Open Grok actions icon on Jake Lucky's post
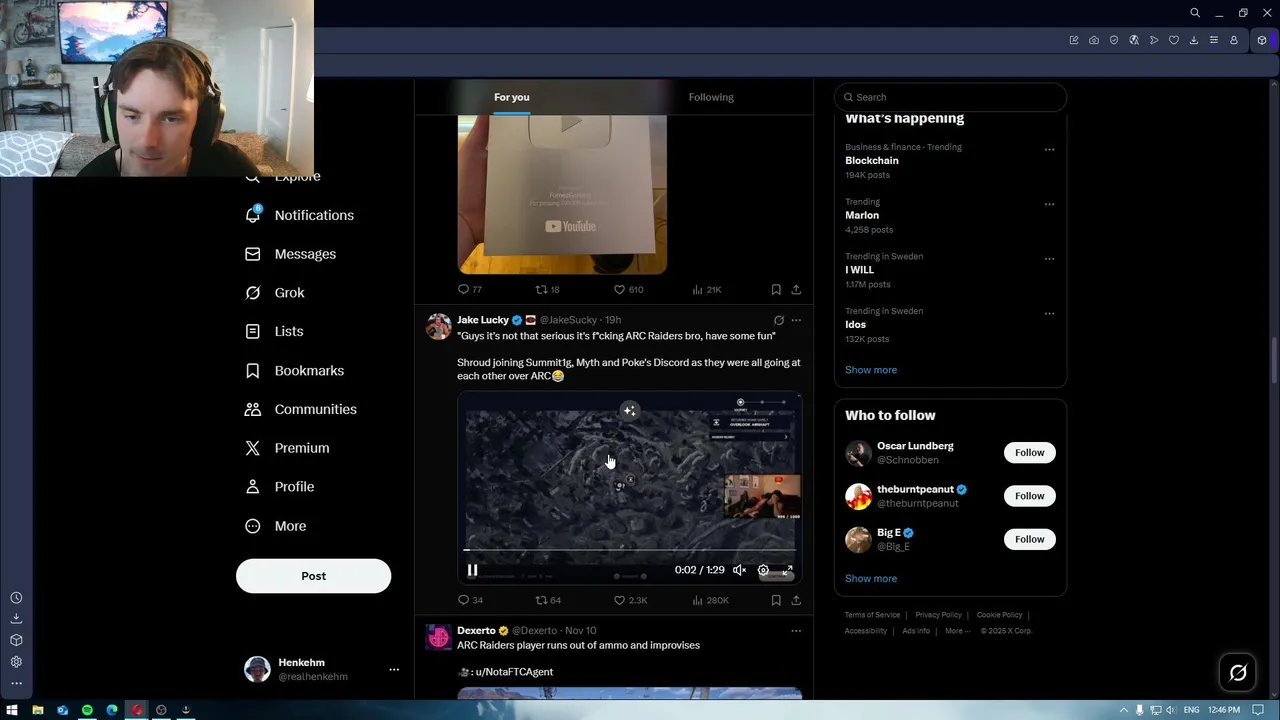This screenshot has height=720, width=1280. pos(779,320)
